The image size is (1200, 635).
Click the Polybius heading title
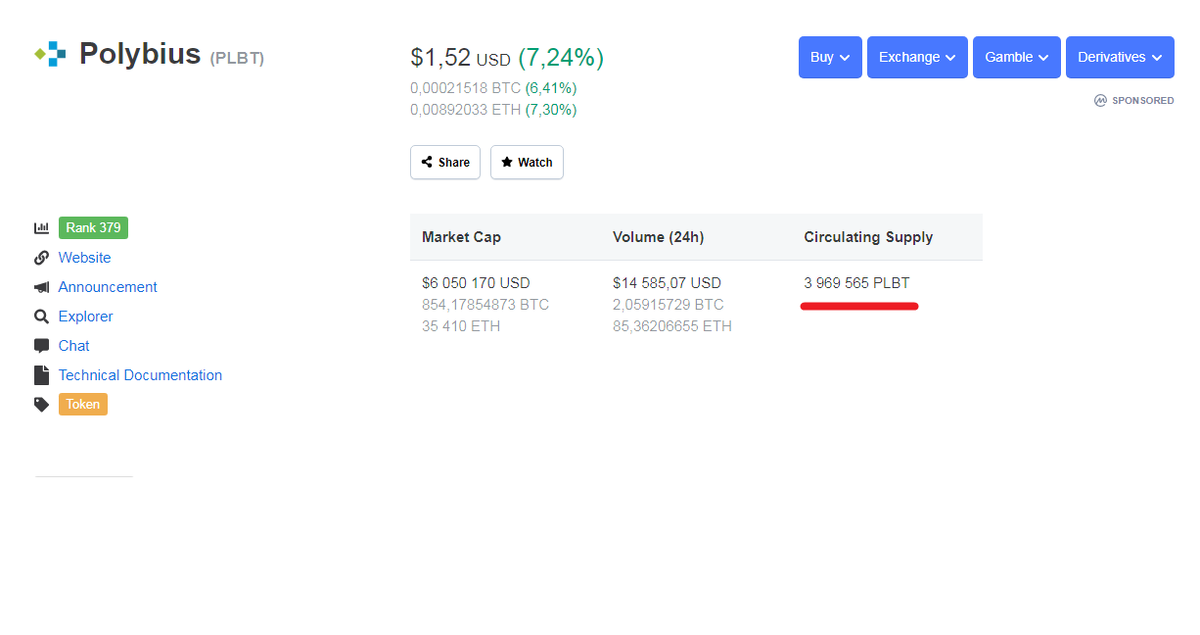pos(140,54)
